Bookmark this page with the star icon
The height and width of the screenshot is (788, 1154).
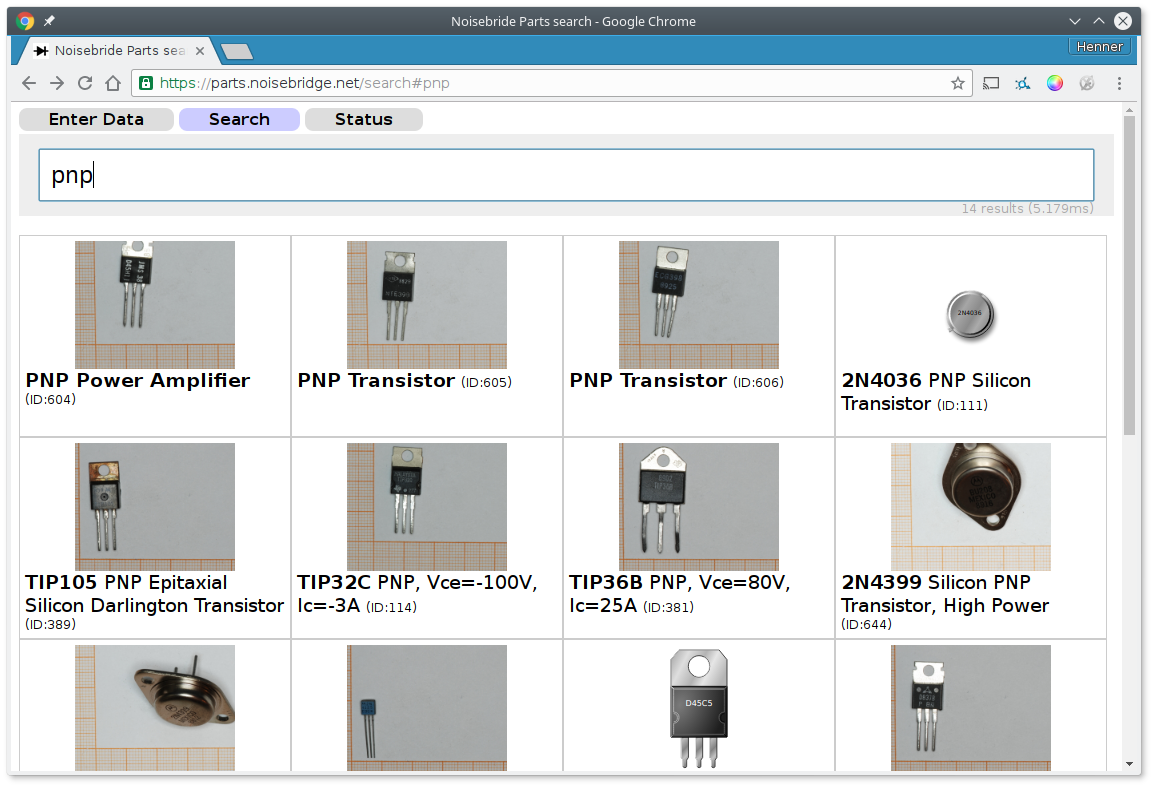[957, 83]
